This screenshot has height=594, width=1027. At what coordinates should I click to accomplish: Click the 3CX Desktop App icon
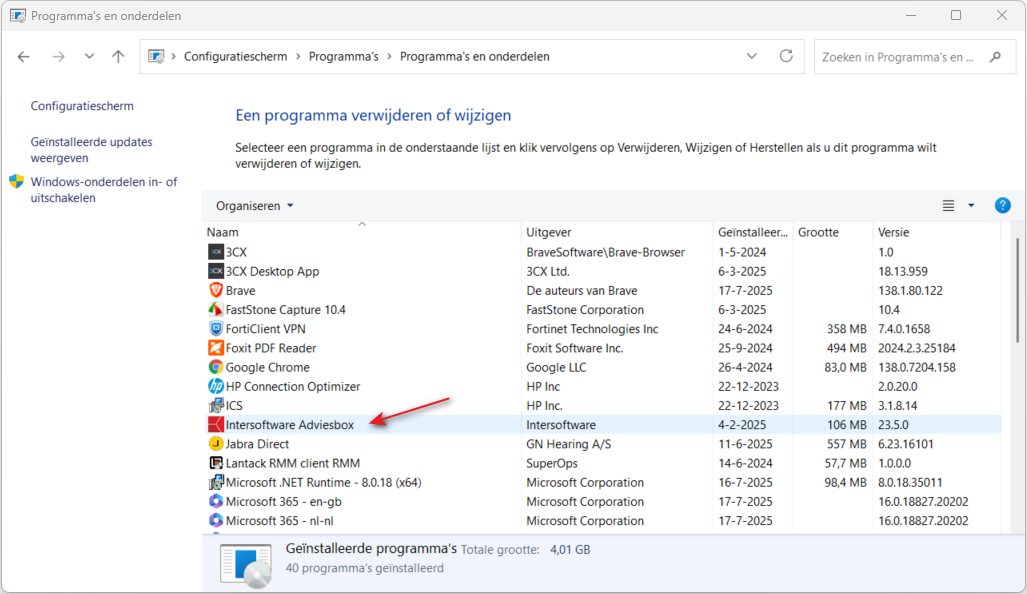[x=215, y=271]
